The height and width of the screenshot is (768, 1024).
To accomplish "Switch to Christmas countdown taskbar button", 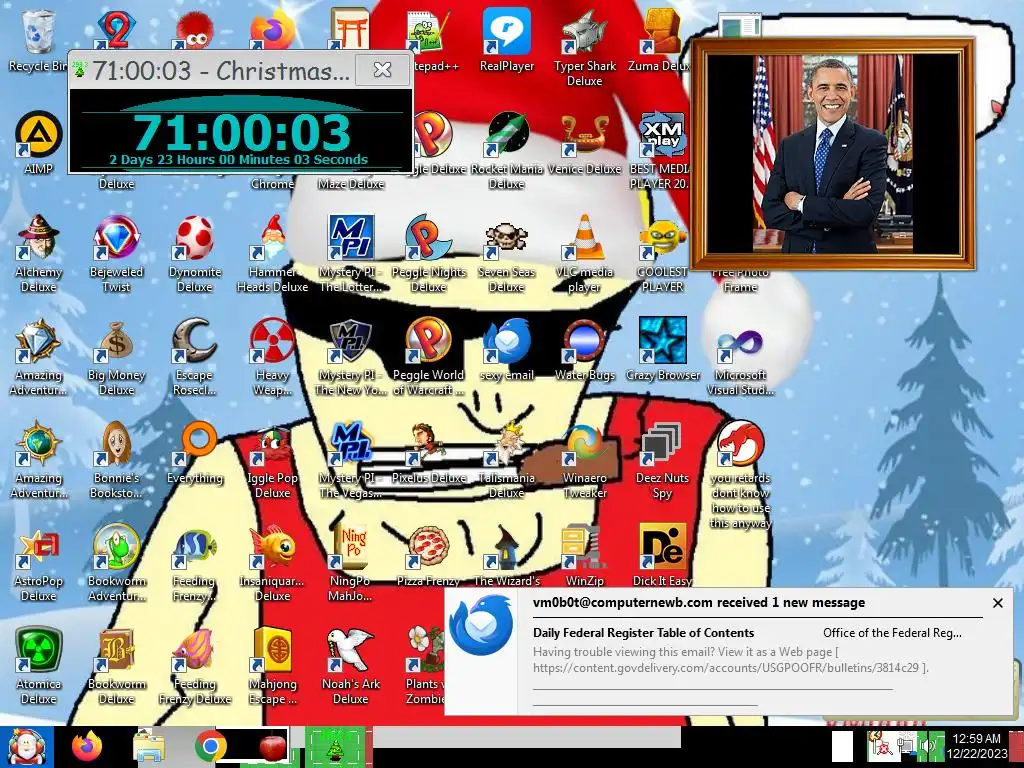I will point(334,747).
